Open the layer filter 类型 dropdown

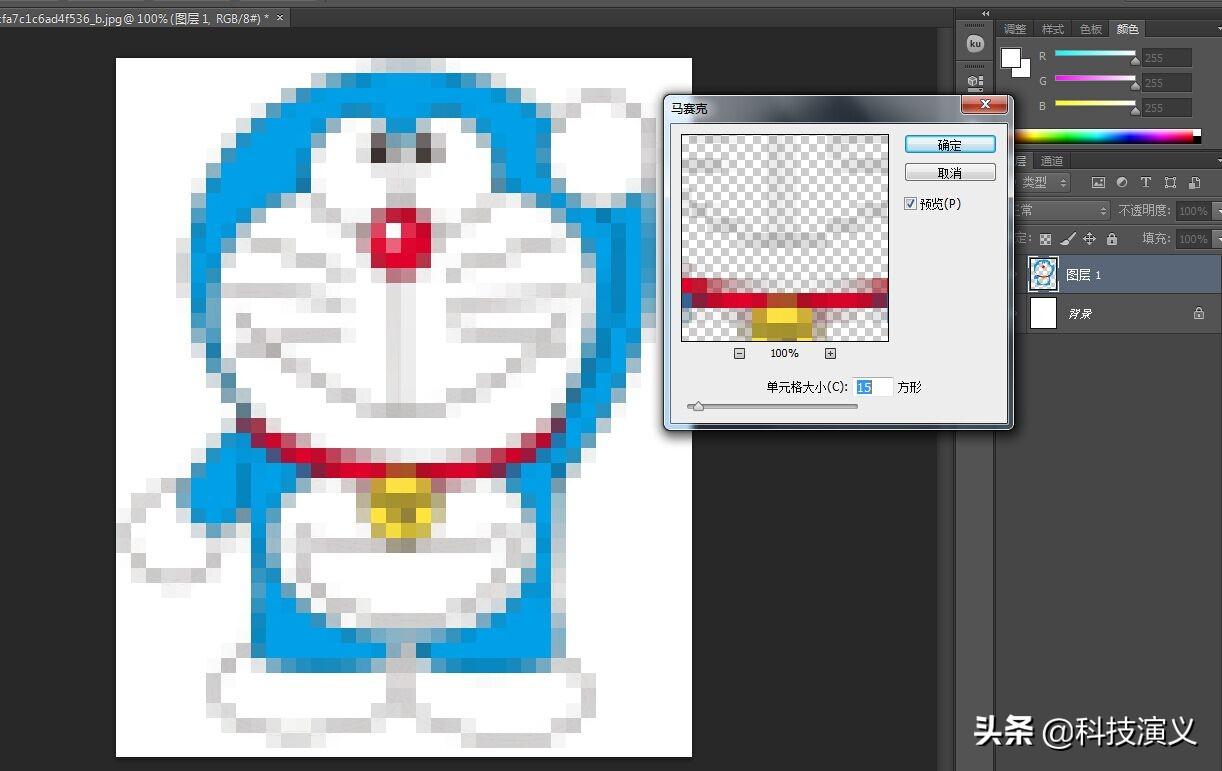(x=1043, y=183)
